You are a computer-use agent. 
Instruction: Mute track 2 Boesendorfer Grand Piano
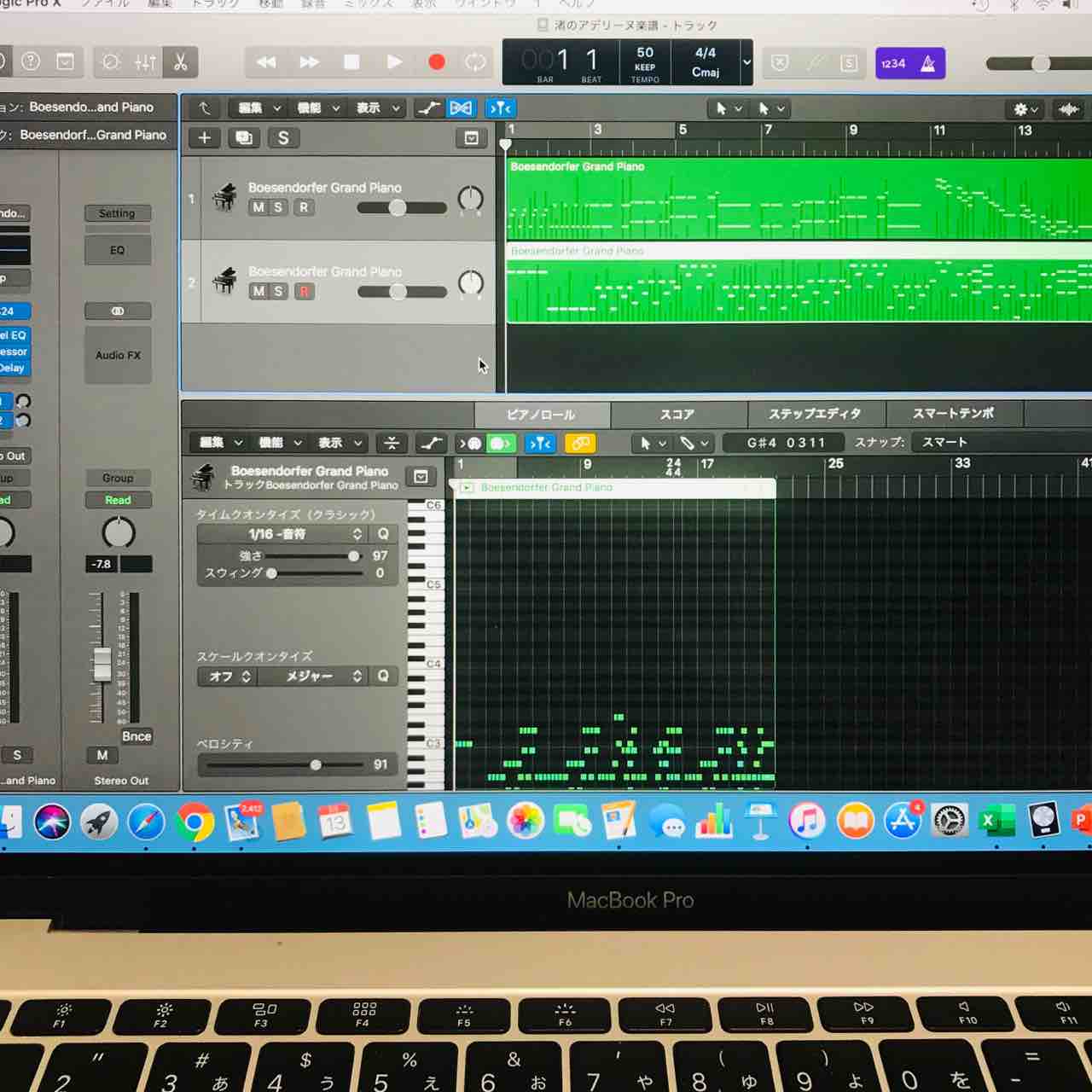[258, 291]
